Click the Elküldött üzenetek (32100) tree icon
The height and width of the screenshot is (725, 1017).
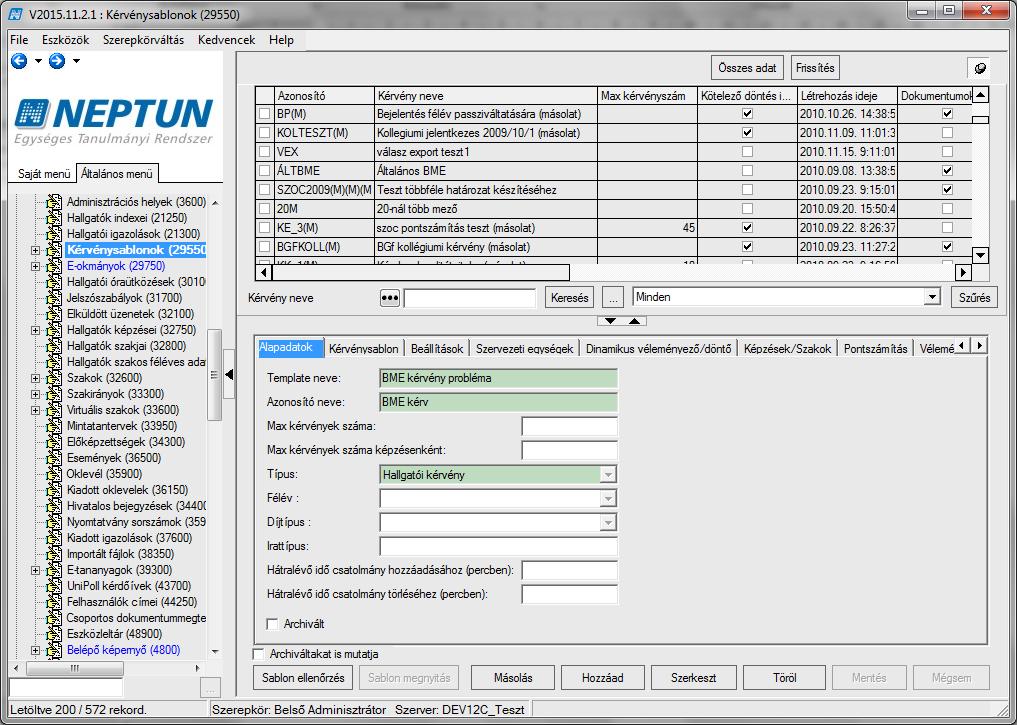55,314
